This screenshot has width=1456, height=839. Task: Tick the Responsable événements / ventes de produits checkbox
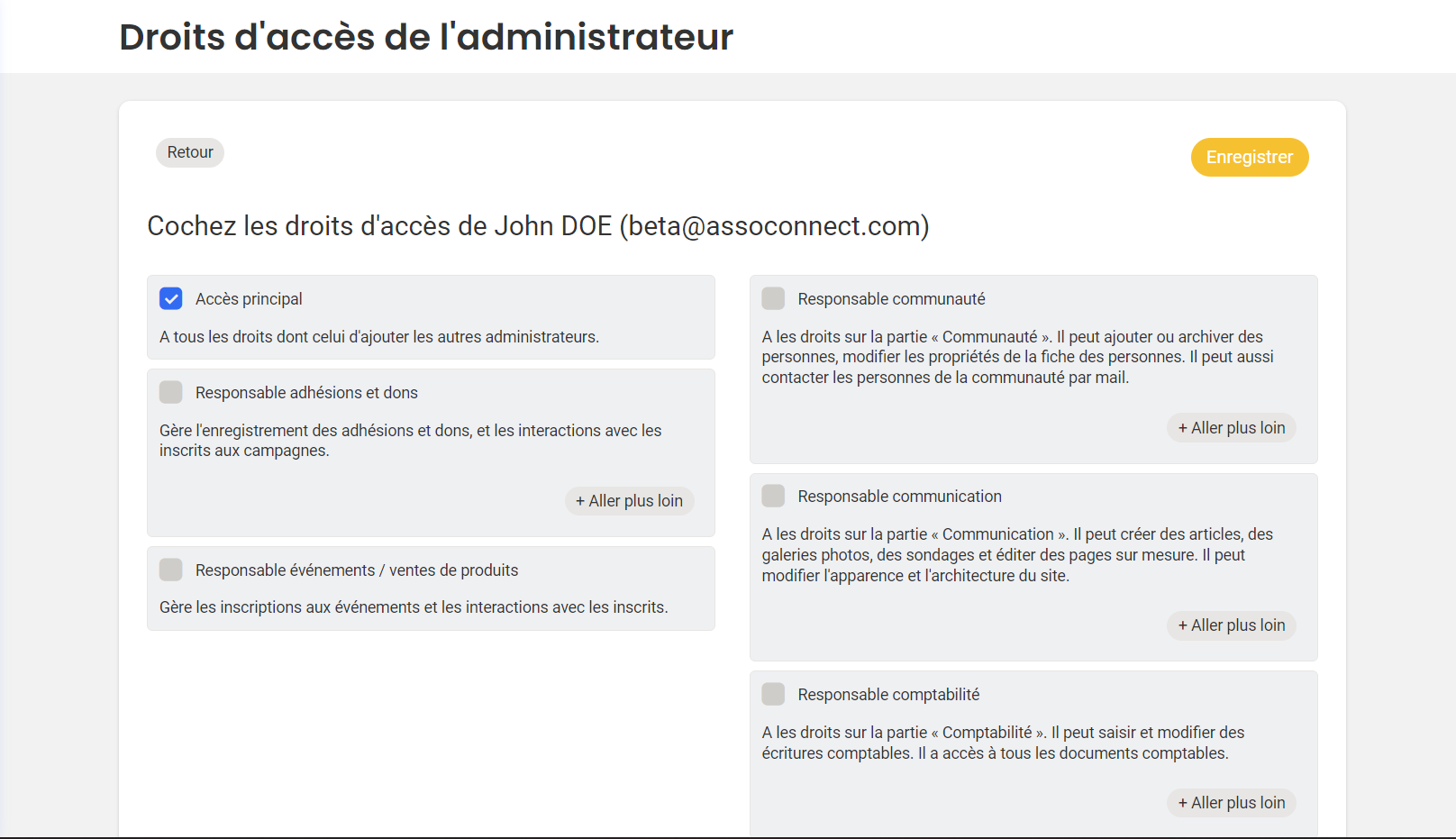[x=171, y=570]
